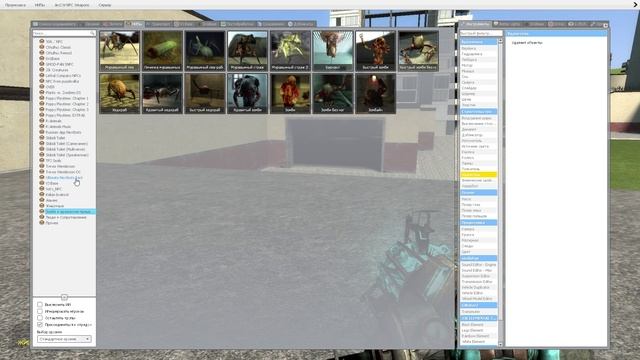This screenshot has width=640, height=360.
Task: Spawn the Зомби без ног NPC
Action: 333,93
